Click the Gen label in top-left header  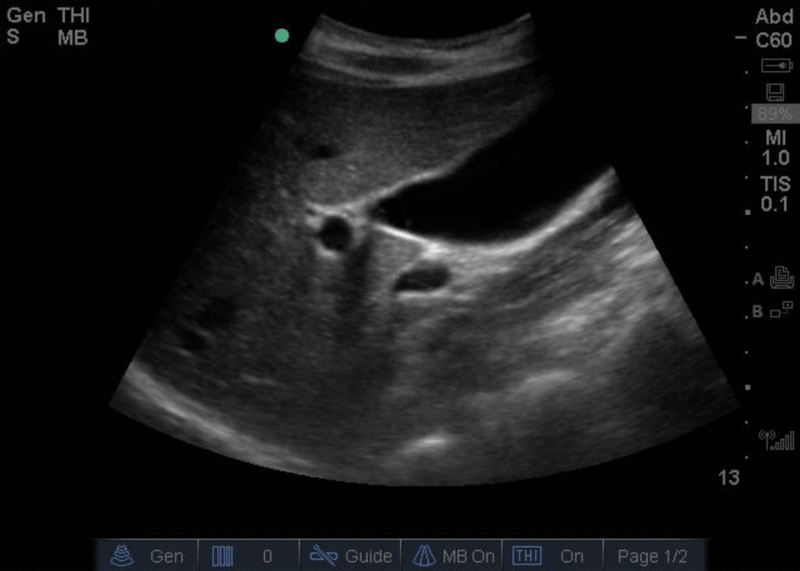point(26,15)
